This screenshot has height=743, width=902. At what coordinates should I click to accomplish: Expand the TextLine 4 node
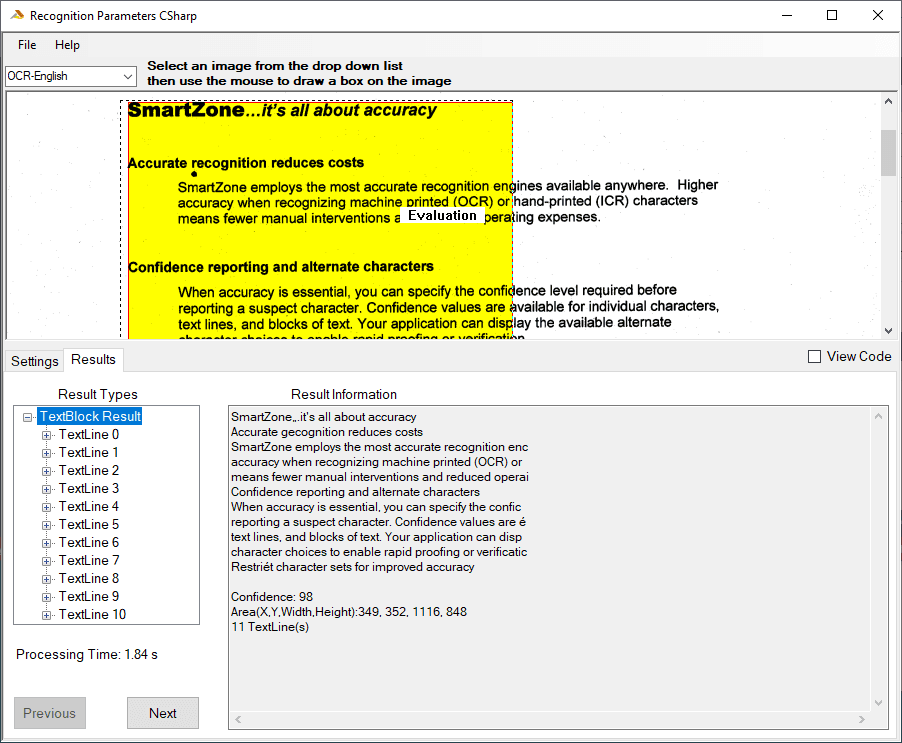click(x=46, y=507)
